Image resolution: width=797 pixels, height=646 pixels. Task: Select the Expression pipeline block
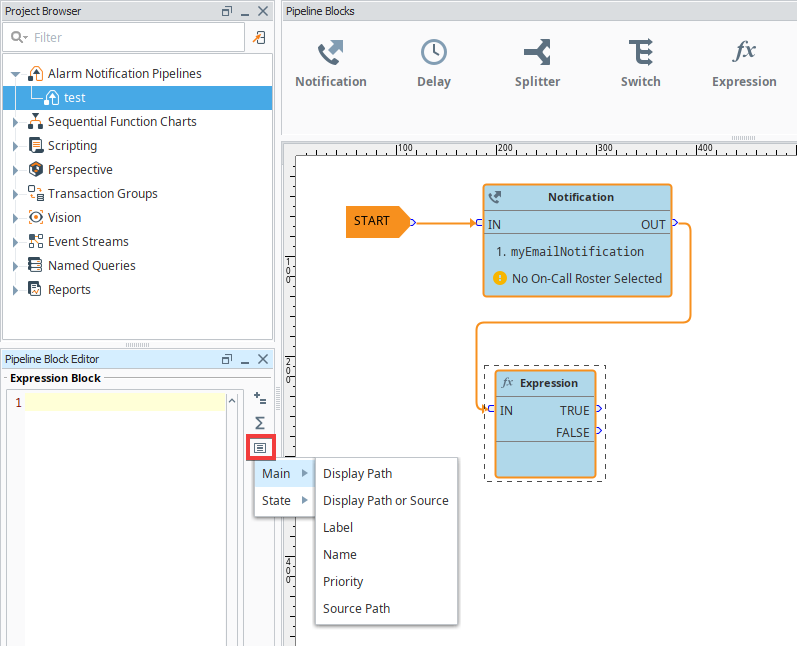click(x=744, y=64)
